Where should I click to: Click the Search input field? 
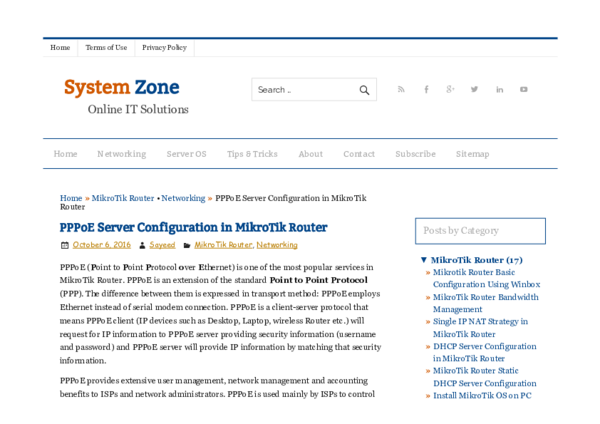(x=300, y=90)
